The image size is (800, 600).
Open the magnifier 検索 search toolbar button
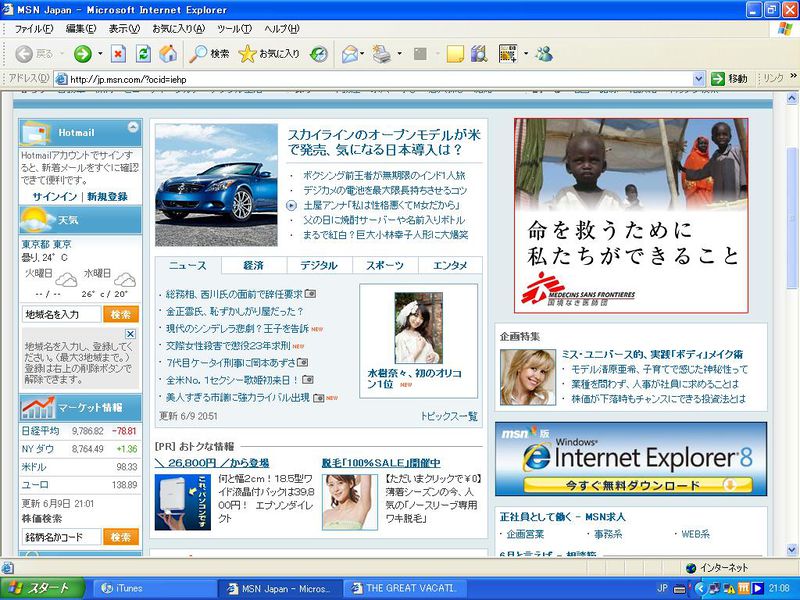point(210,54)
